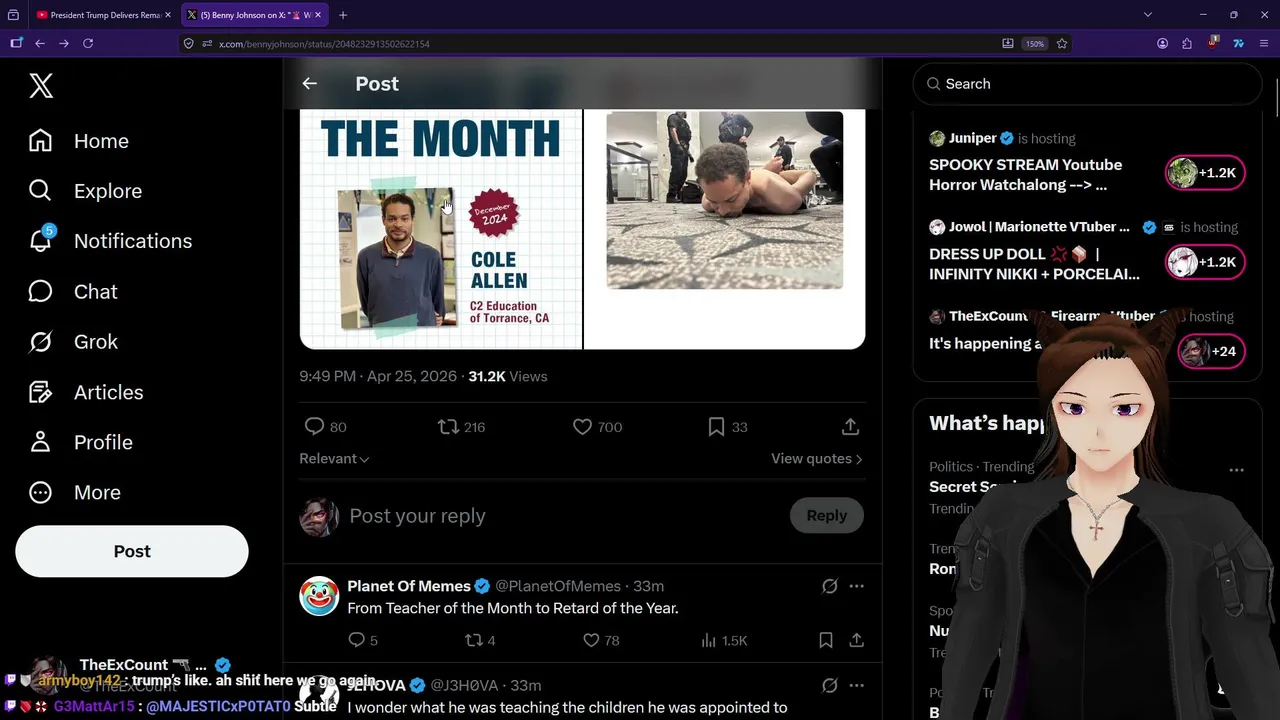Reload the page
Screen dimensions: 1280x720
[88, 44]
